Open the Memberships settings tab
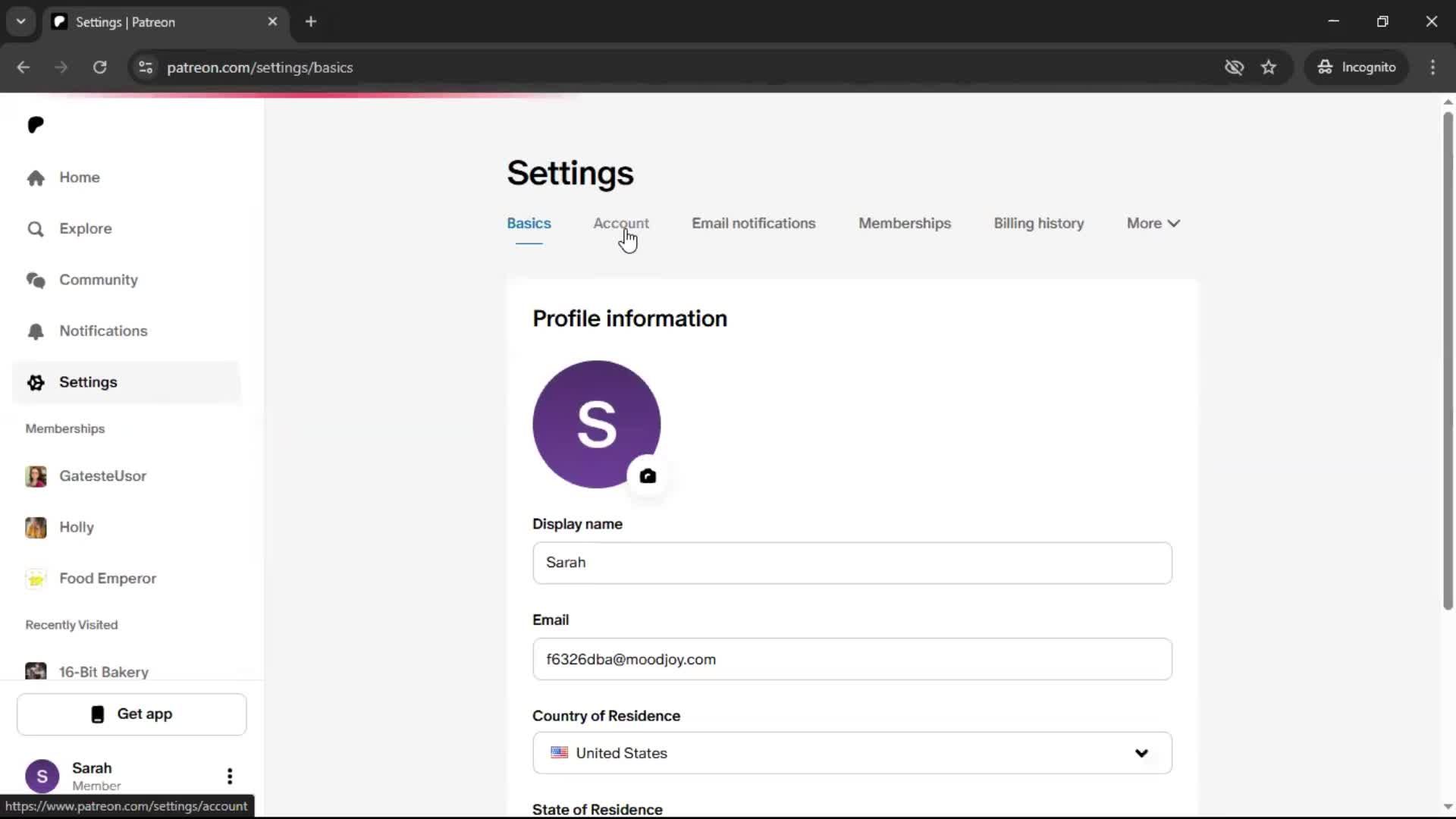The width and height of the screenshot is (1456, 819). pyautogui.click(x=905, y=224)
